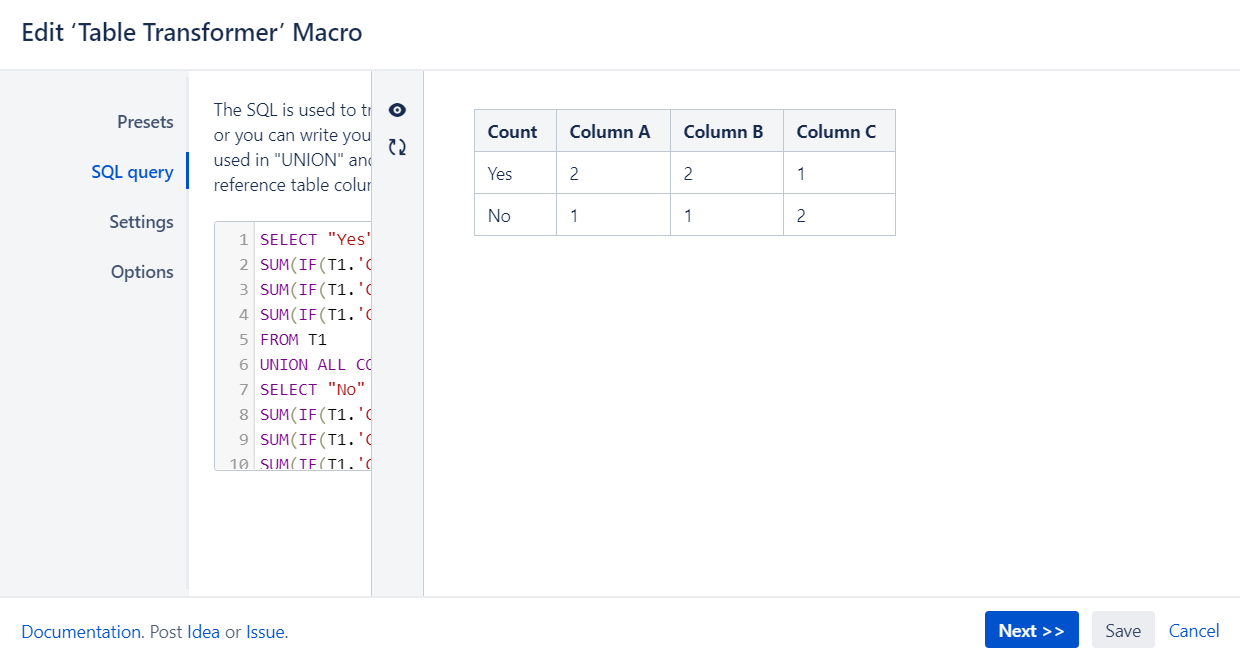This screenshot has height=658, width=1240.
Task: Click line number 7 in the editor gutter
Action: tap(243, 389)
